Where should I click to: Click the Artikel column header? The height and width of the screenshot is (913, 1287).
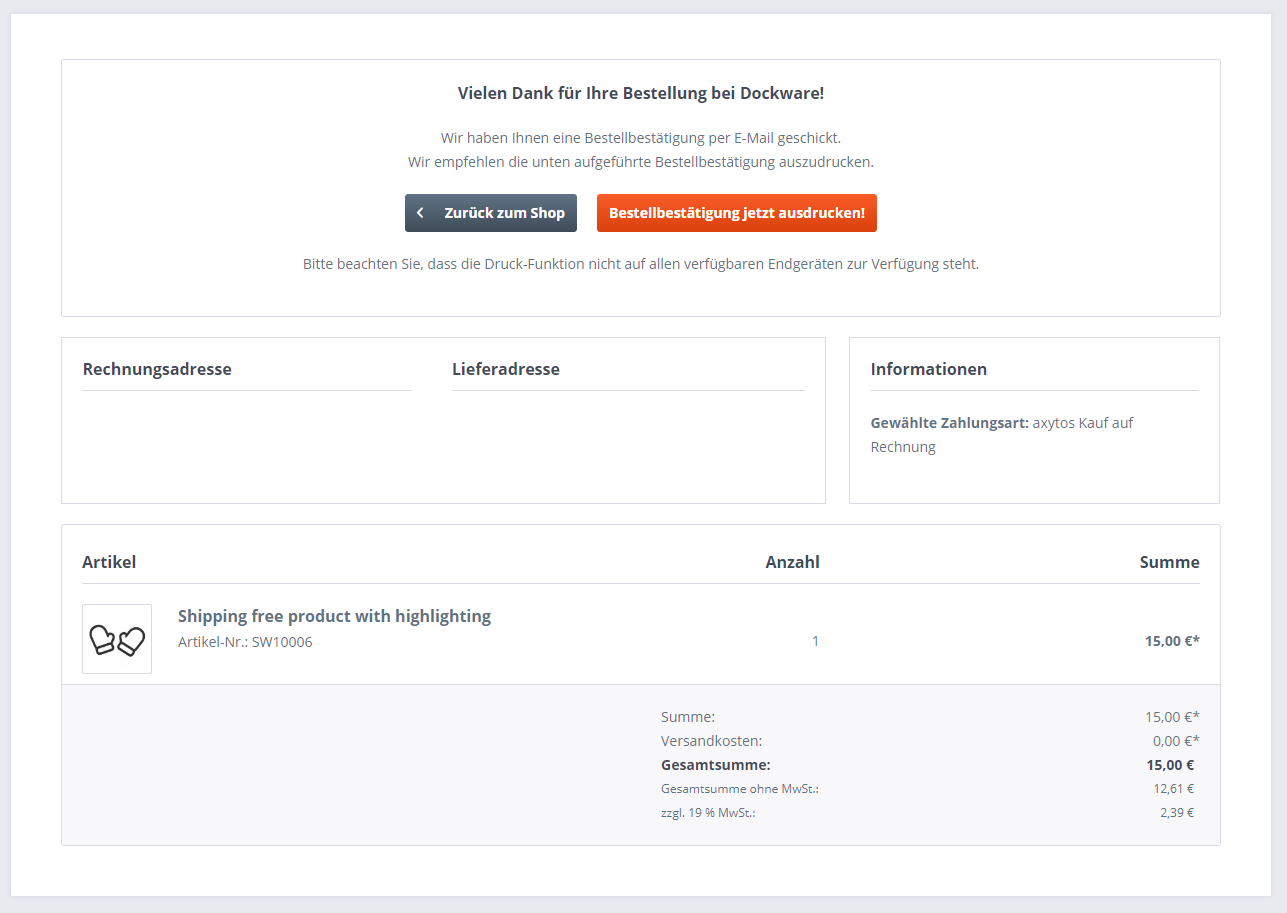[109, 562]
